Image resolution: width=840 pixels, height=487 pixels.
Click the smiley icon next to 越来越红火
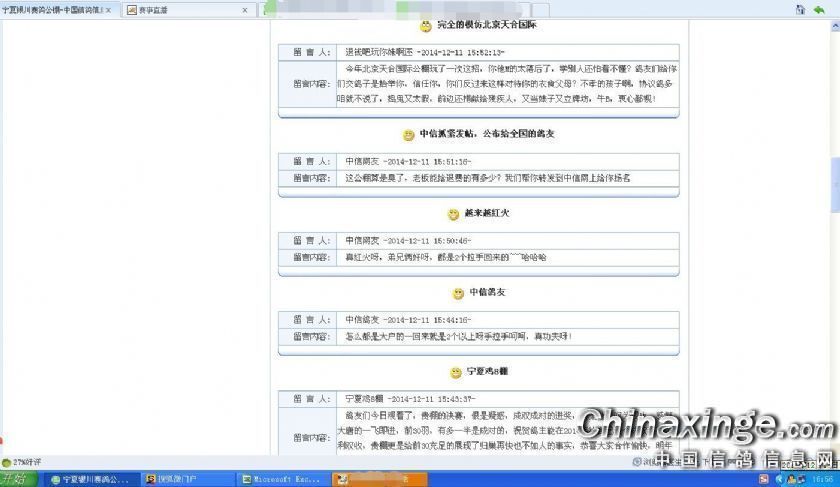453,214
